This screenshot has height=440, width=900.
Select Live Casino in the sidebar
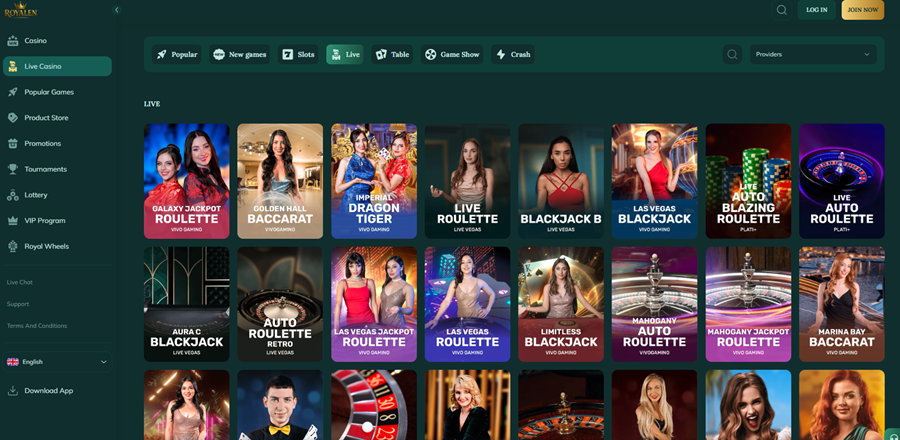[57, 67]
